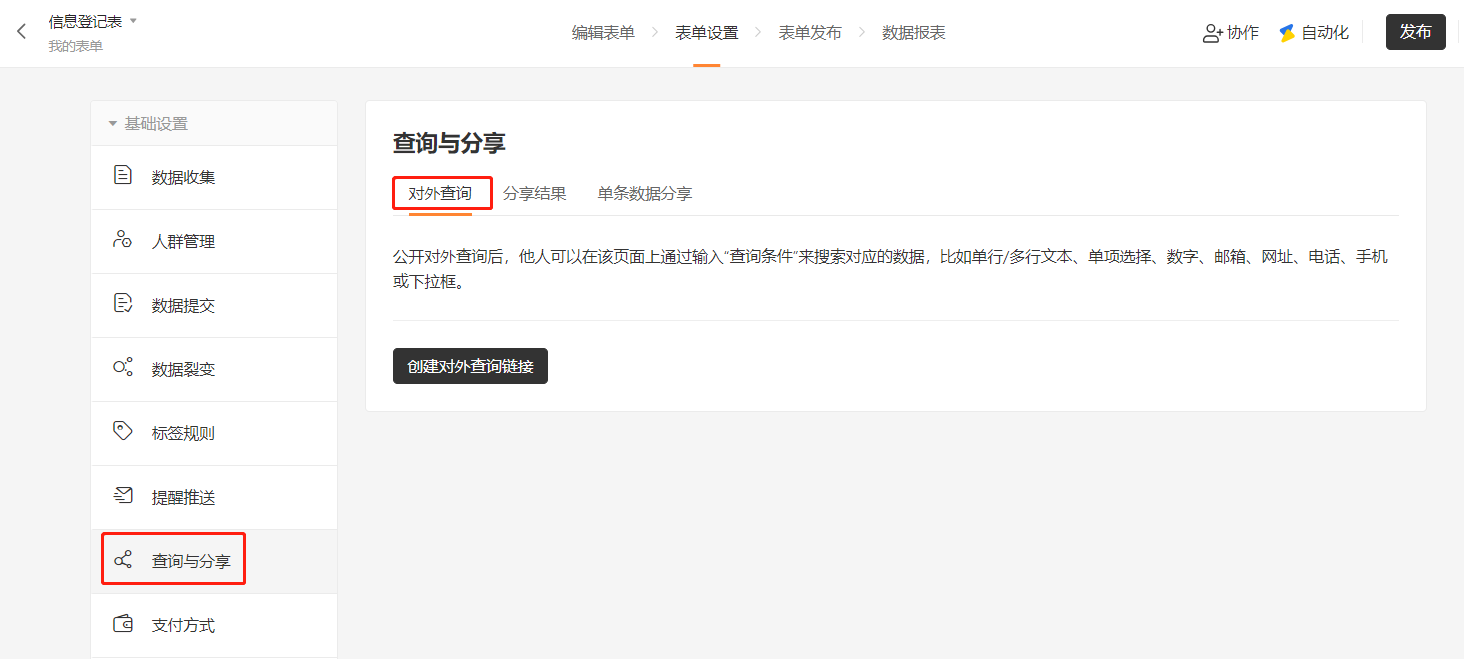Screen dimensions: 1464x659
Task: Select the 查询与分享 menu label
Action: (x=191, y=562)
